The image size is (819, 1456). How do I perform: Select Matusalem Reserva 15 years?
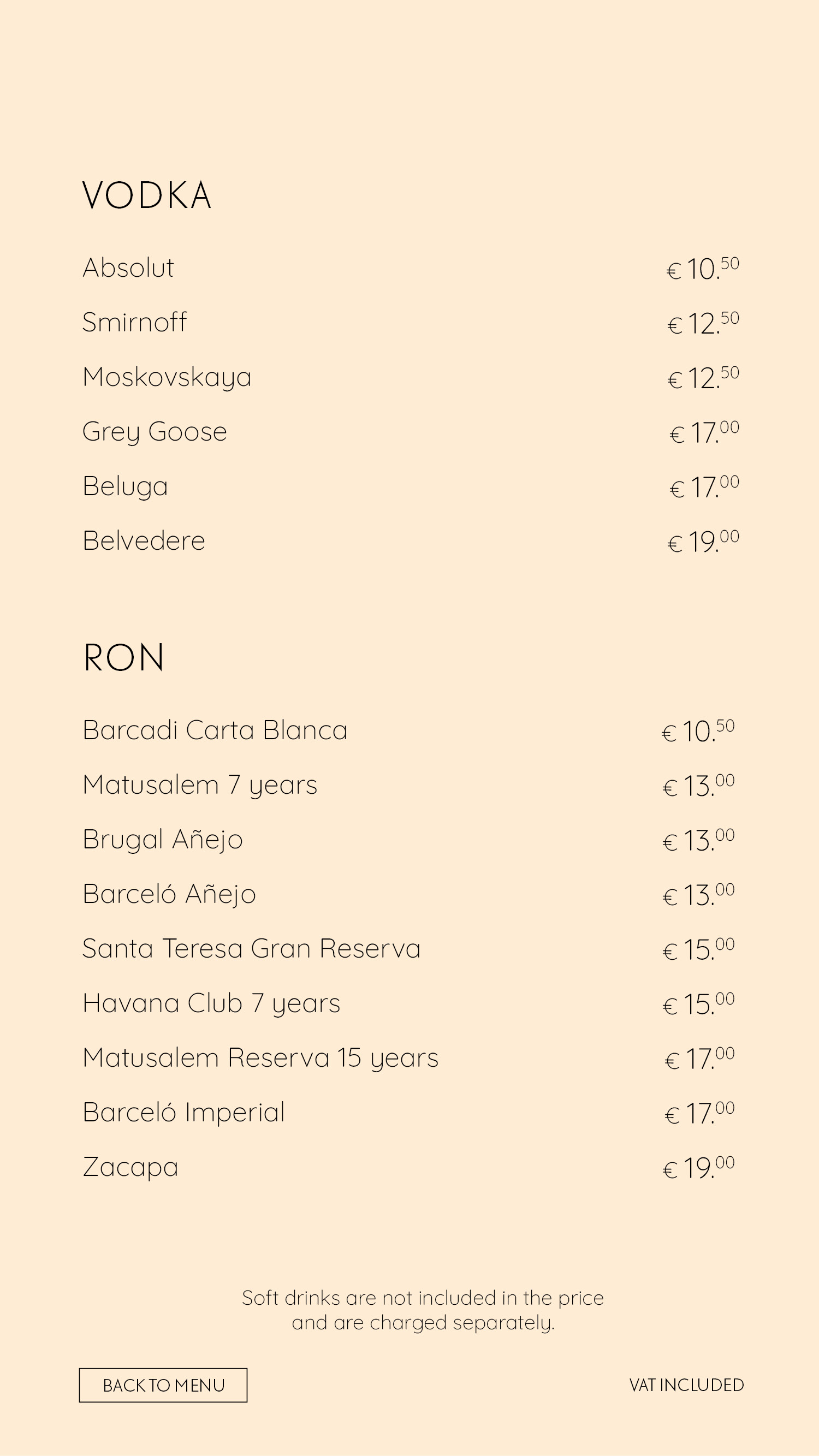tap(260, 1059)
